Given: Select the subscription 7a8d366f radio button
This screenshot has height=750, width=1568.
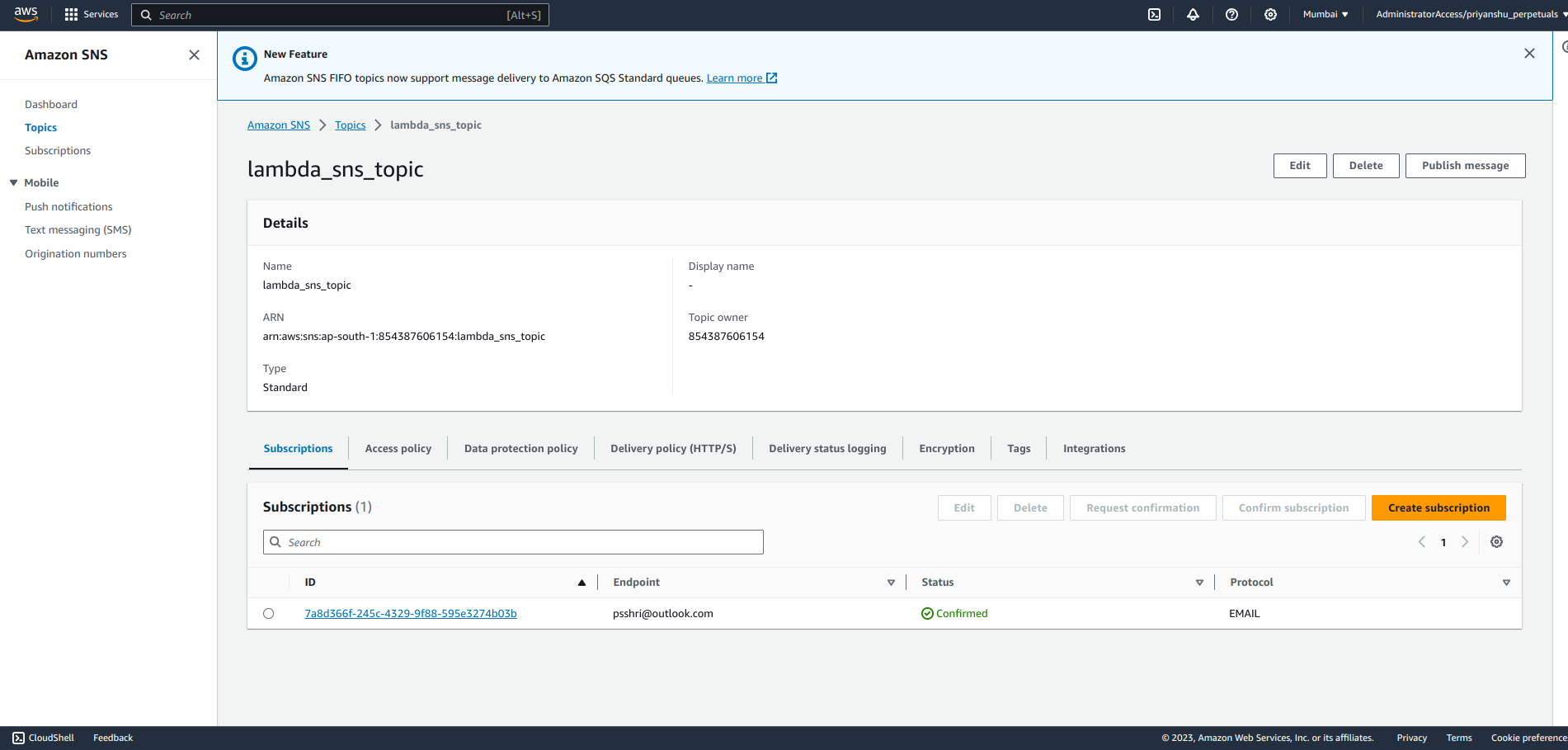Looking at the screenshot, I should tap(268, 613).
